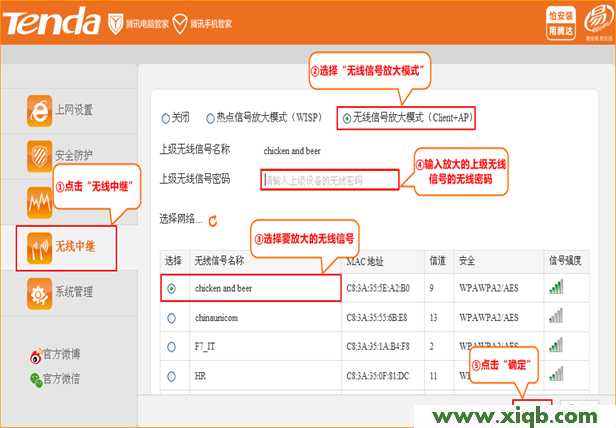Click MAC address C8:3A:35:0F:81:DC
616x428 pixels.
click(378, 376)
